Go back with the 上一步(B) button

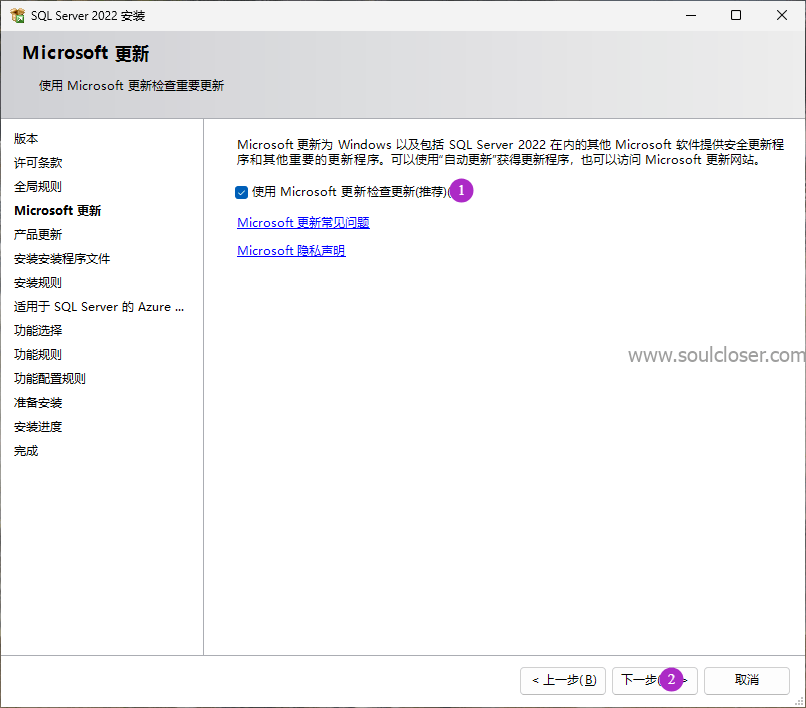pos(563,681)
